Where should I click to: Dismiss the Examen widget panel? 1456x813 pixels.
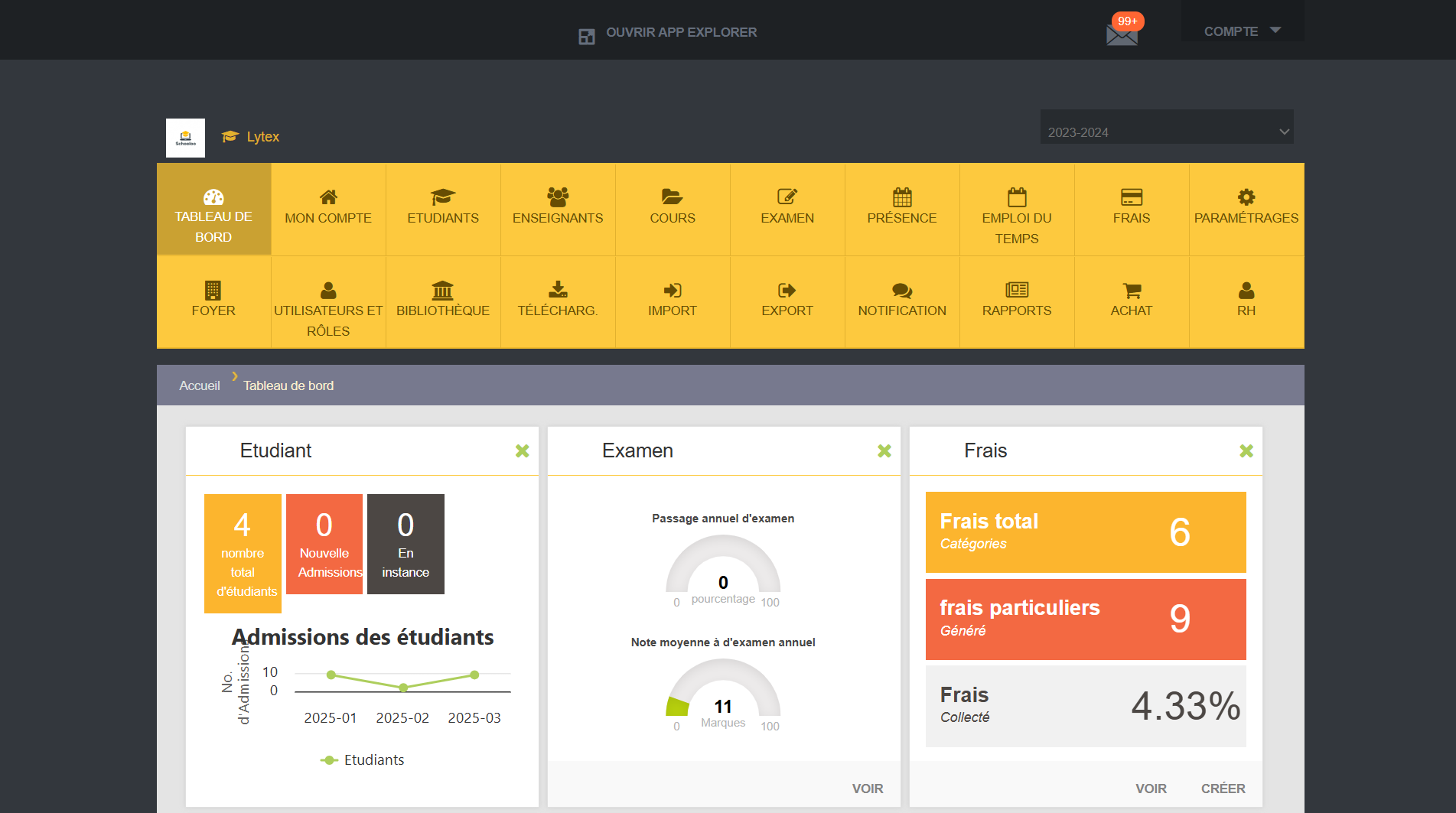click(884, 451)
